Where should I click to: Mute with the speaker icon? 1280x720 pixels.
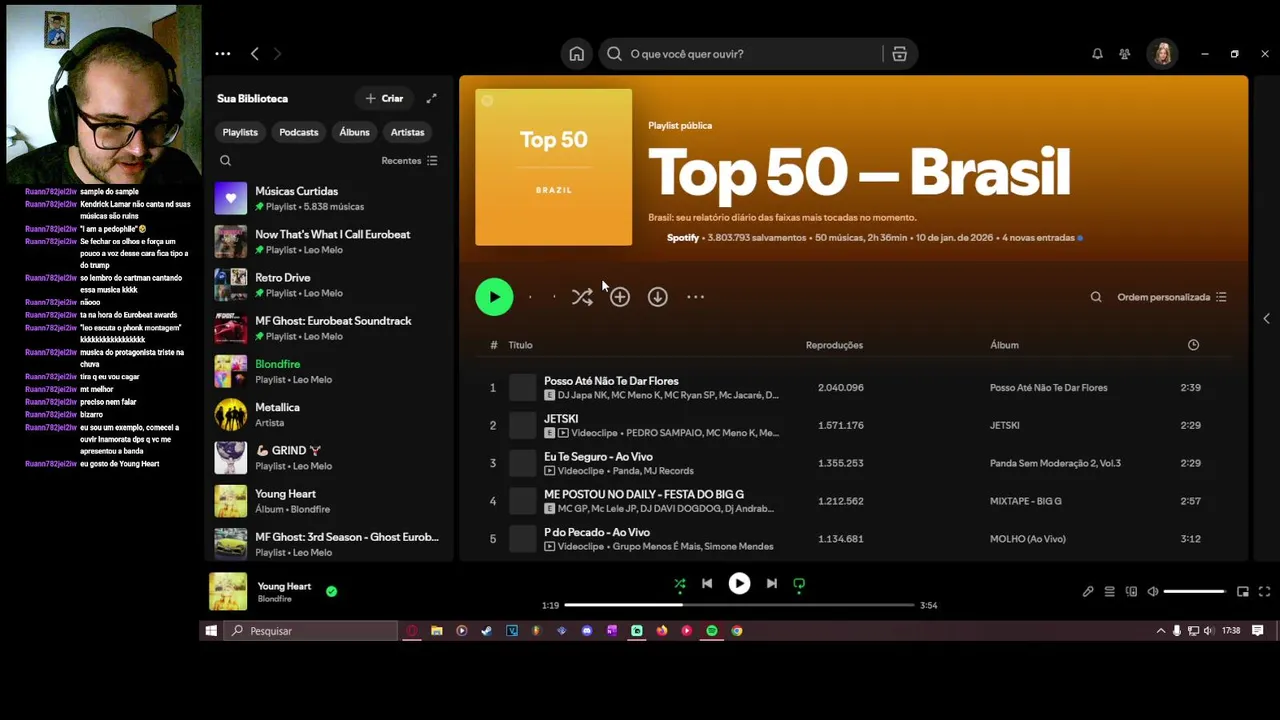pyautogui.click(x=1153, y=592)
